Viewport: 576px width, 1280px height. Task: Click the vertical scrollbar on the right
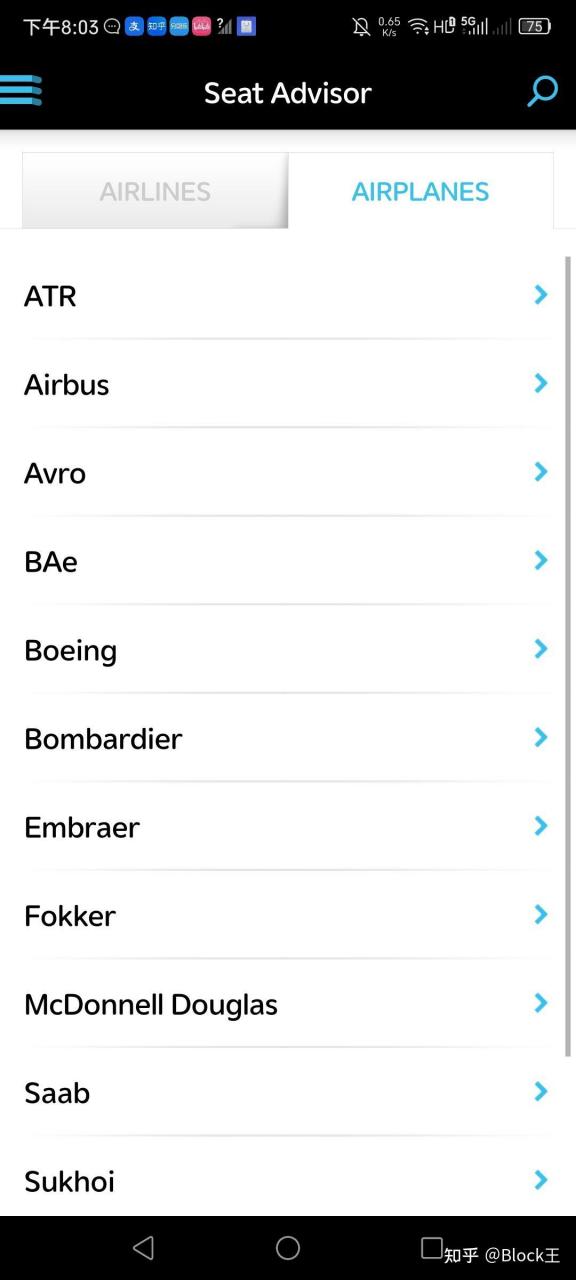(x=569, y=656)
